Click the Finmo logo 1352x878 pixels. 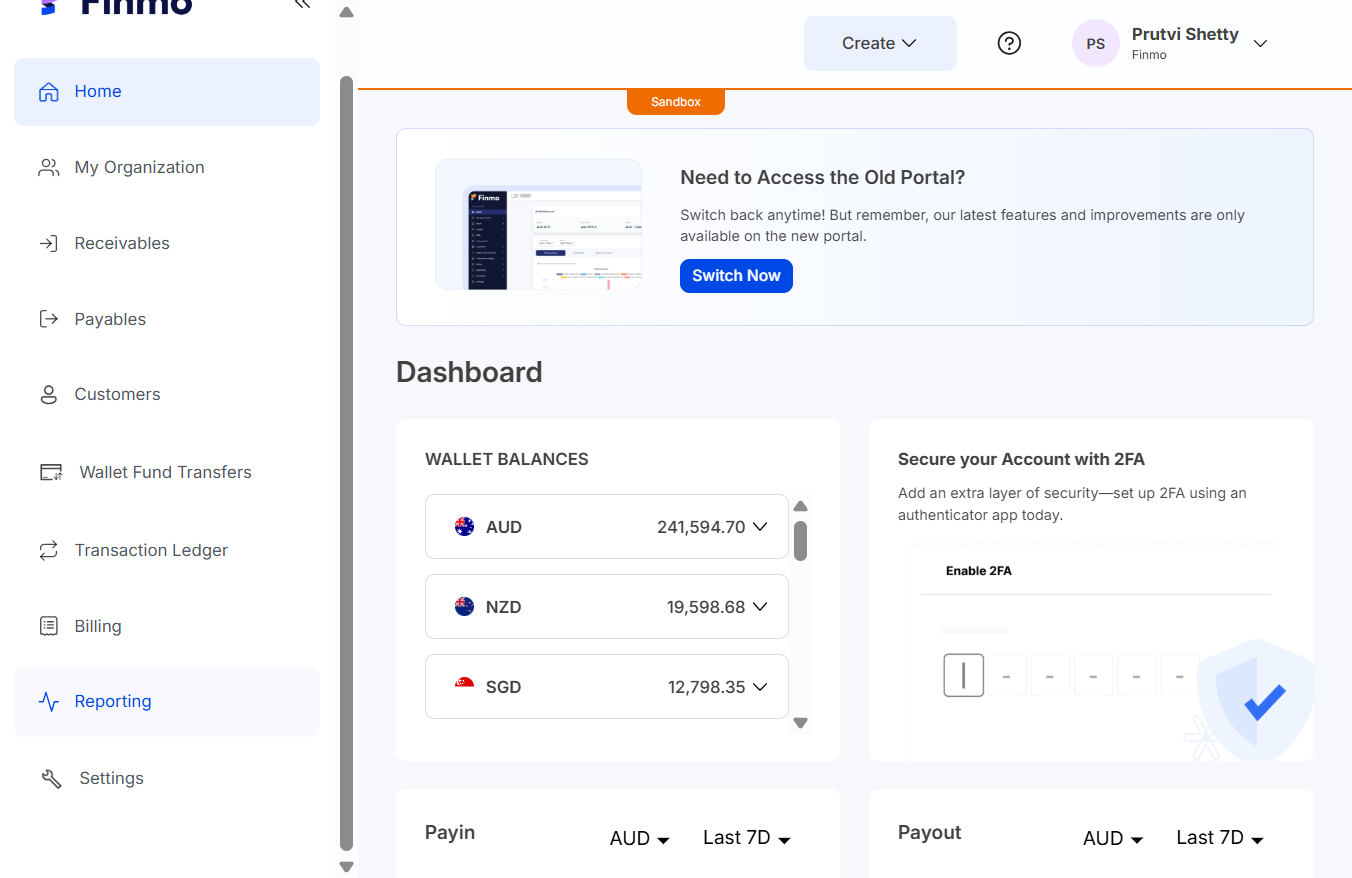tap(116, 7)
